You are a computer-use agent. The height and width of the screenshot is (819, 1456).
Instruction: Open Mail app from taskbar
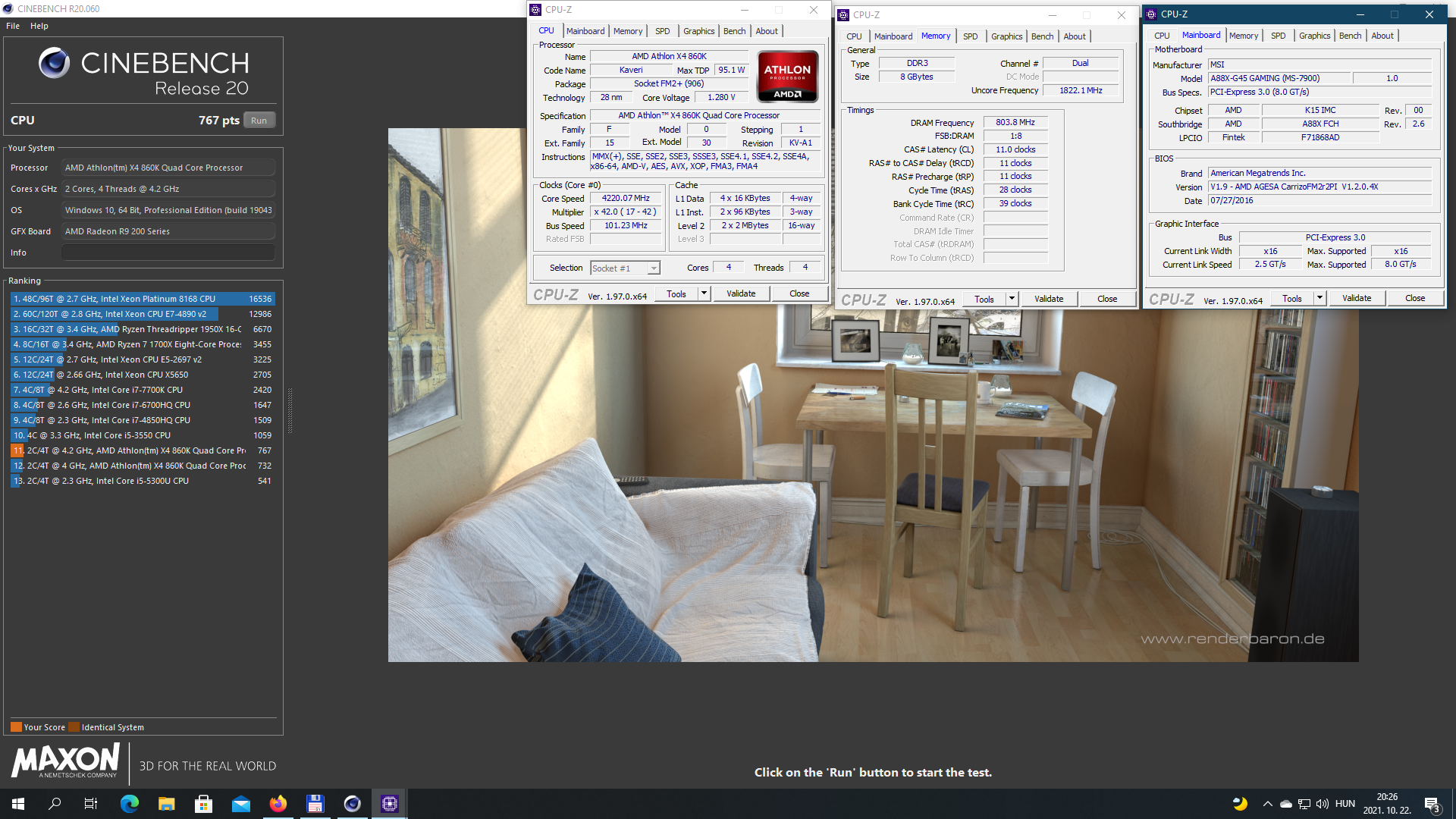point(241,804)
